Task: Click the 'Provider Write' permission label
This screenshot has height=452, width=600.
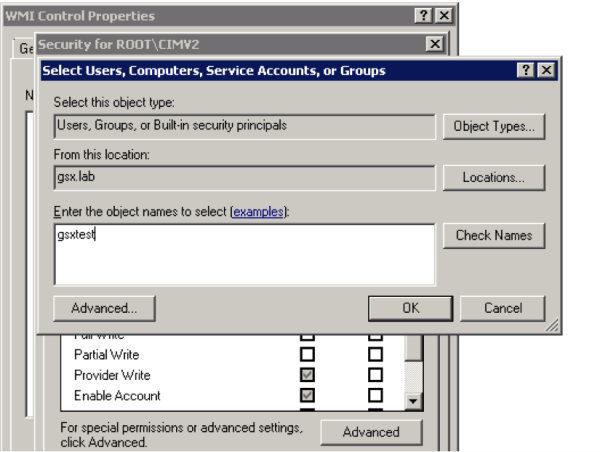Action: click(x=112, y=375)
